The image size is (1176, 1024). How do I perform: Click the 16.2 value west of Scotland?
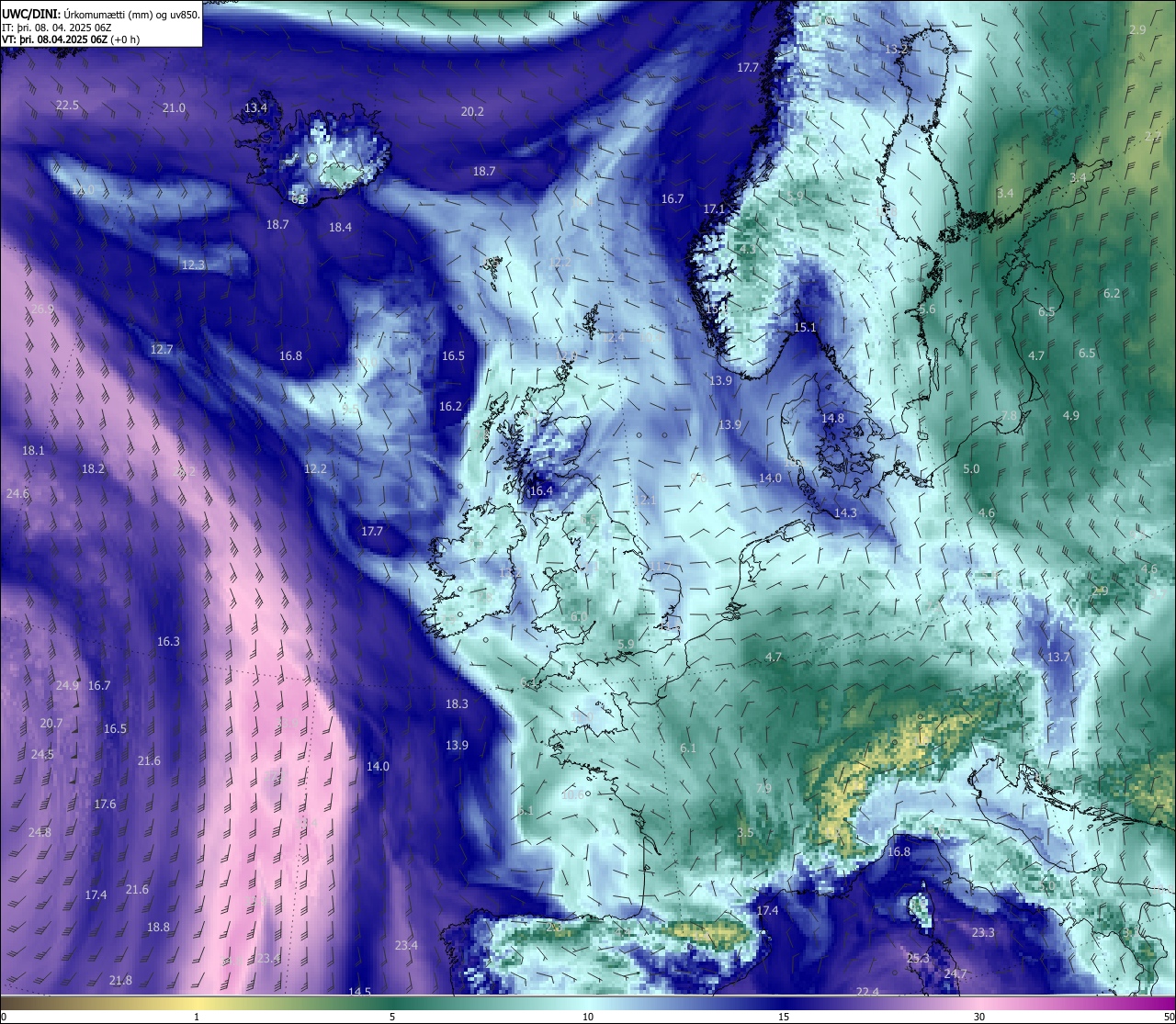pyautogui.click(x=450, y=407)
